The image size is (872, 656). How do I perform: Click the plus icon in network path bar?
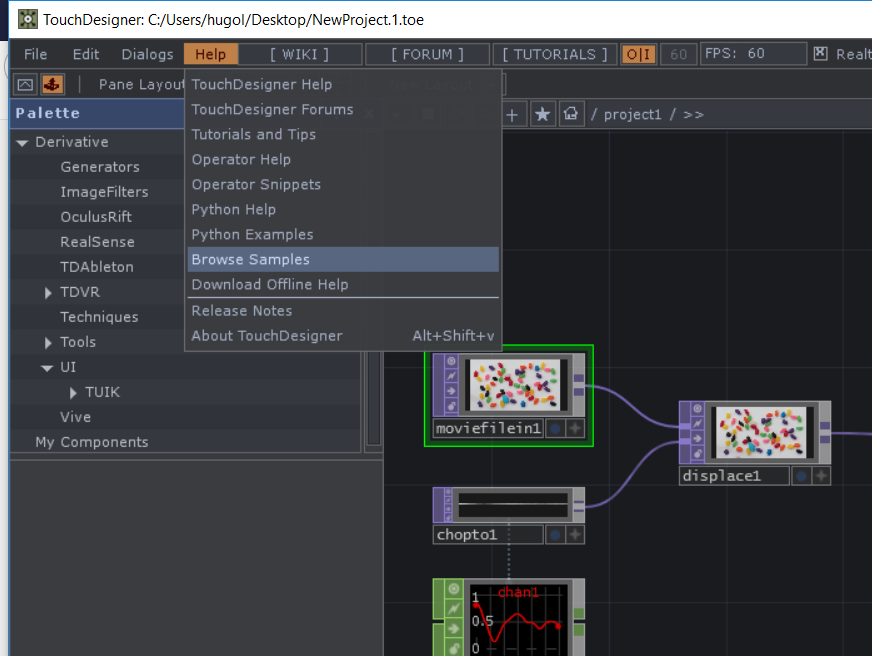pos(512,115)
